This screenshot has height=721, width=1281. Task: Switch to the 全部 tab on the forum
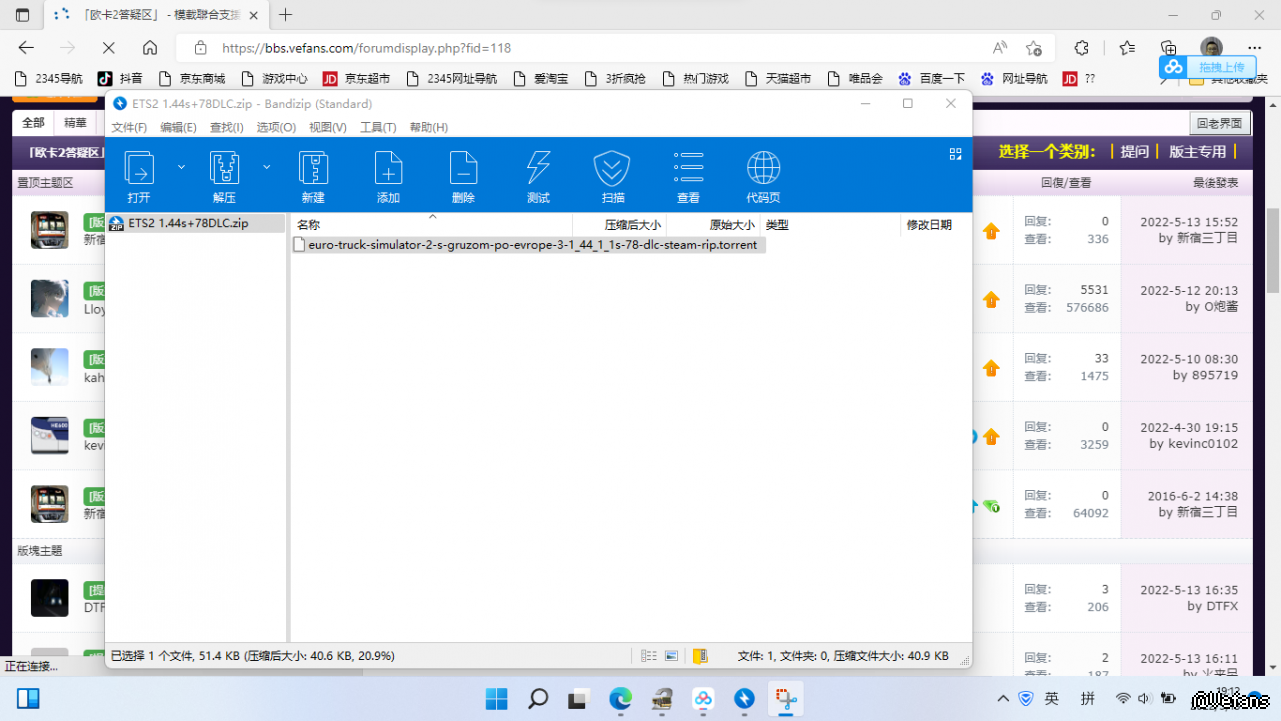point(33,122)
